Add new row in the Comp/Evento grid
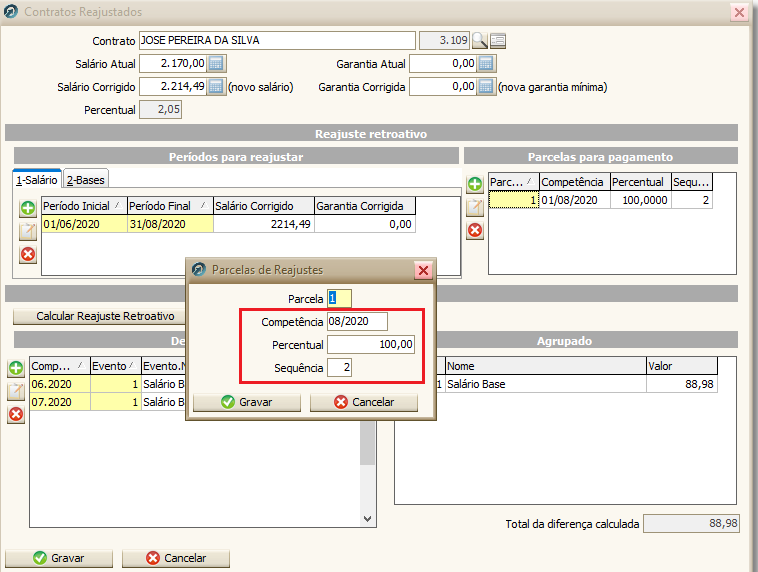Viewport: 758px width, 572px height. tap(16, 368)
